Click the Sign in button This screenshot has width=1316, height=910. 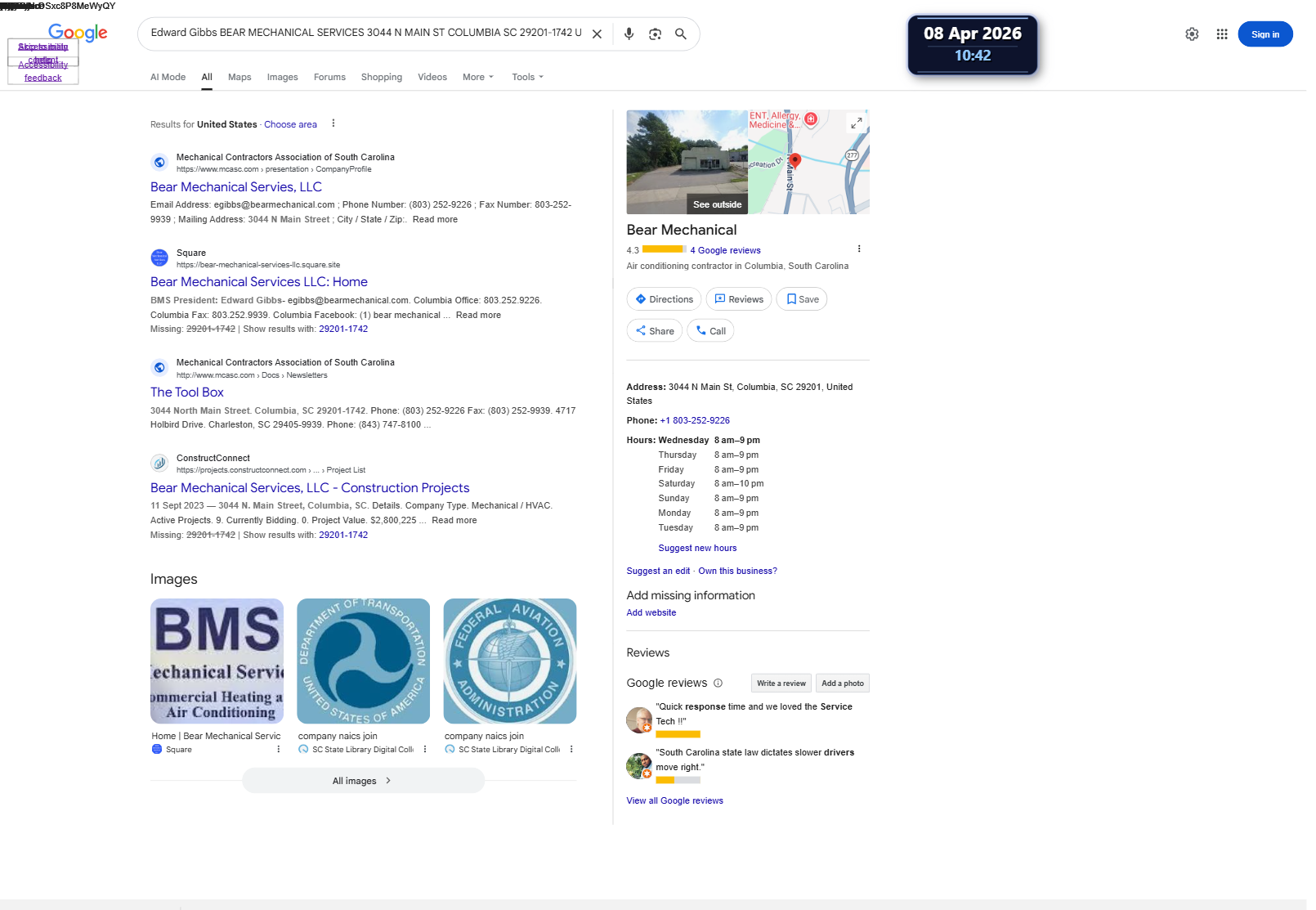click(x=1265, y=34)
